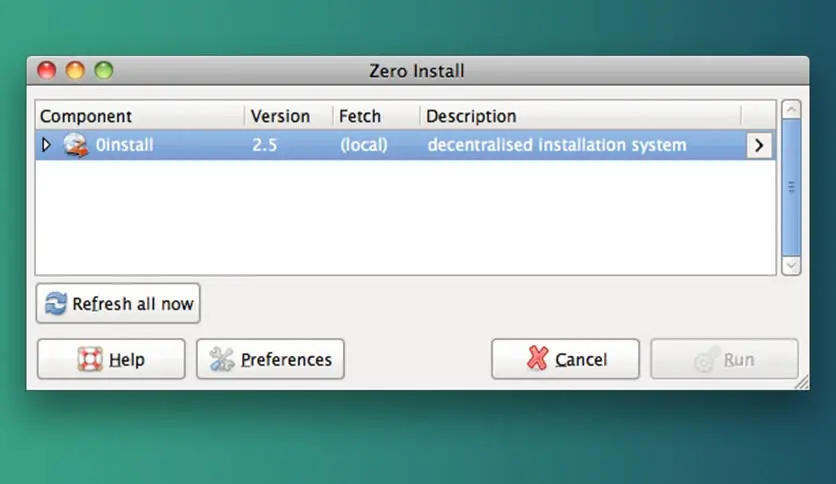Expand the 0install component tree row
836x484 pixels.
click(x=46, y=144)
